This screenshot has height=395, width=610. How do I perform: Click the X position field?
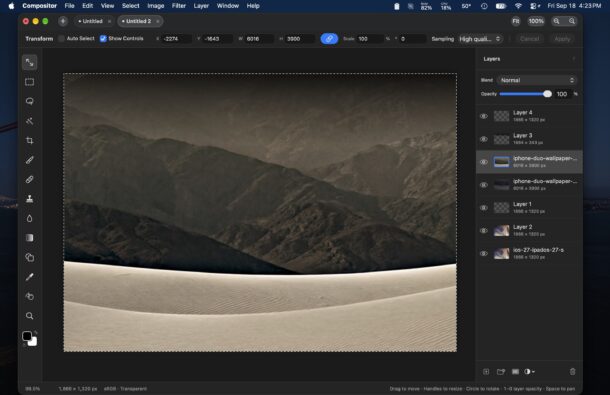(x=177, y=39)
